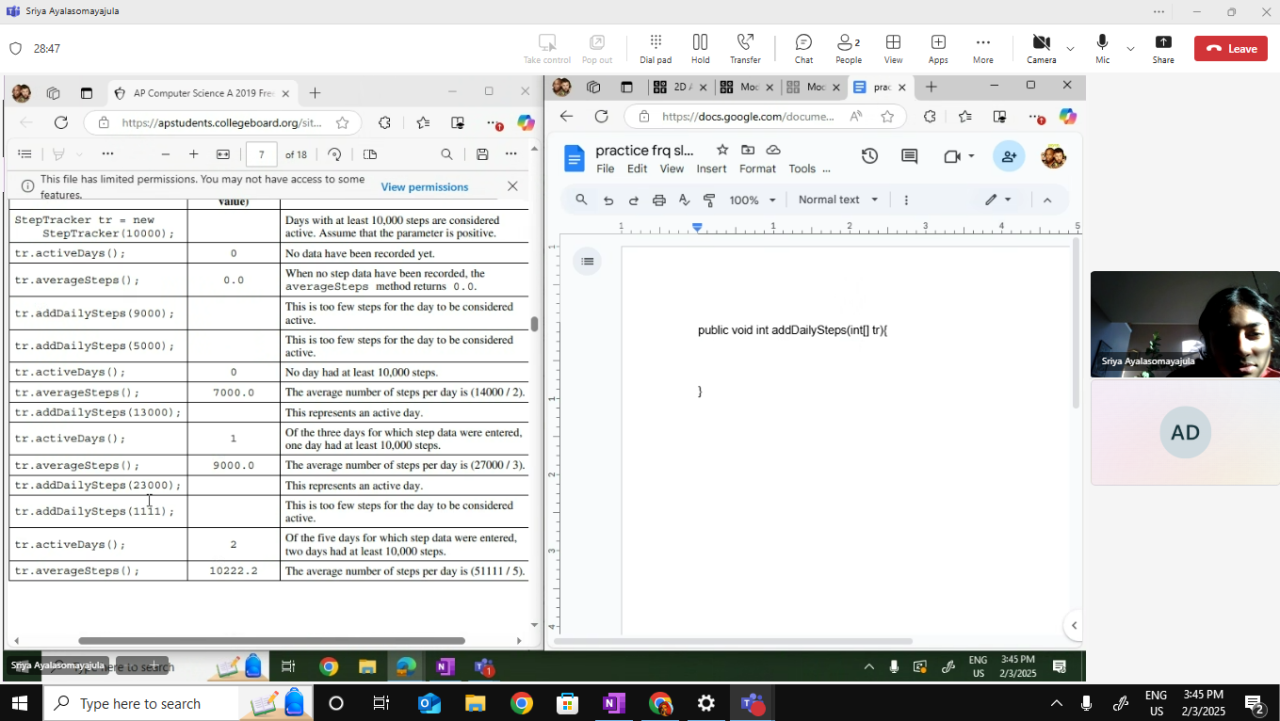Click the red Leave button
This screenshot has width=1280, height=721.
pyautogui.click(x=1230, y=48)
